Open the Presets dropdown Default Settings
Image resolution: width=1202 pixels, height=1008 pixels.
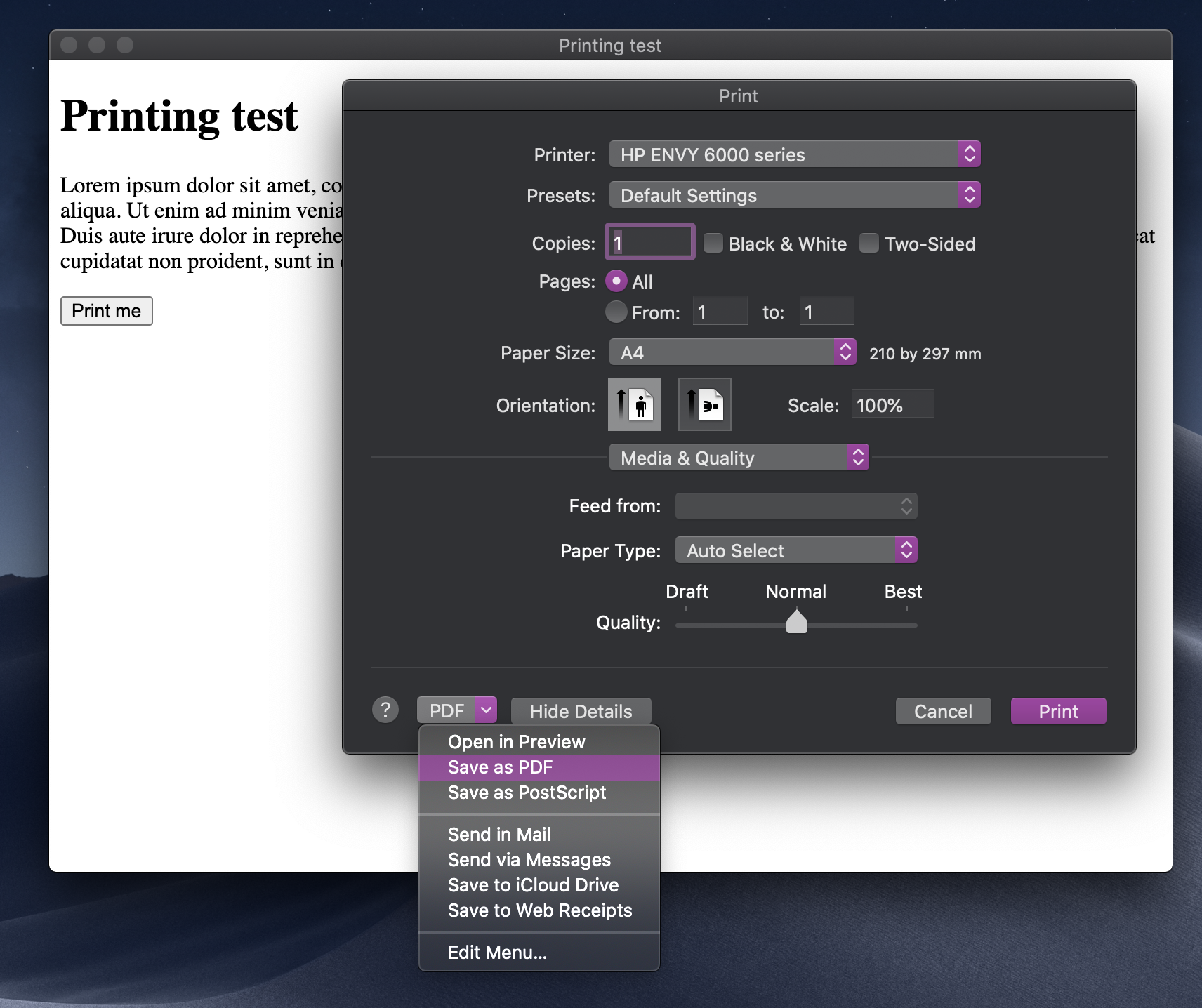pos(795,195)
